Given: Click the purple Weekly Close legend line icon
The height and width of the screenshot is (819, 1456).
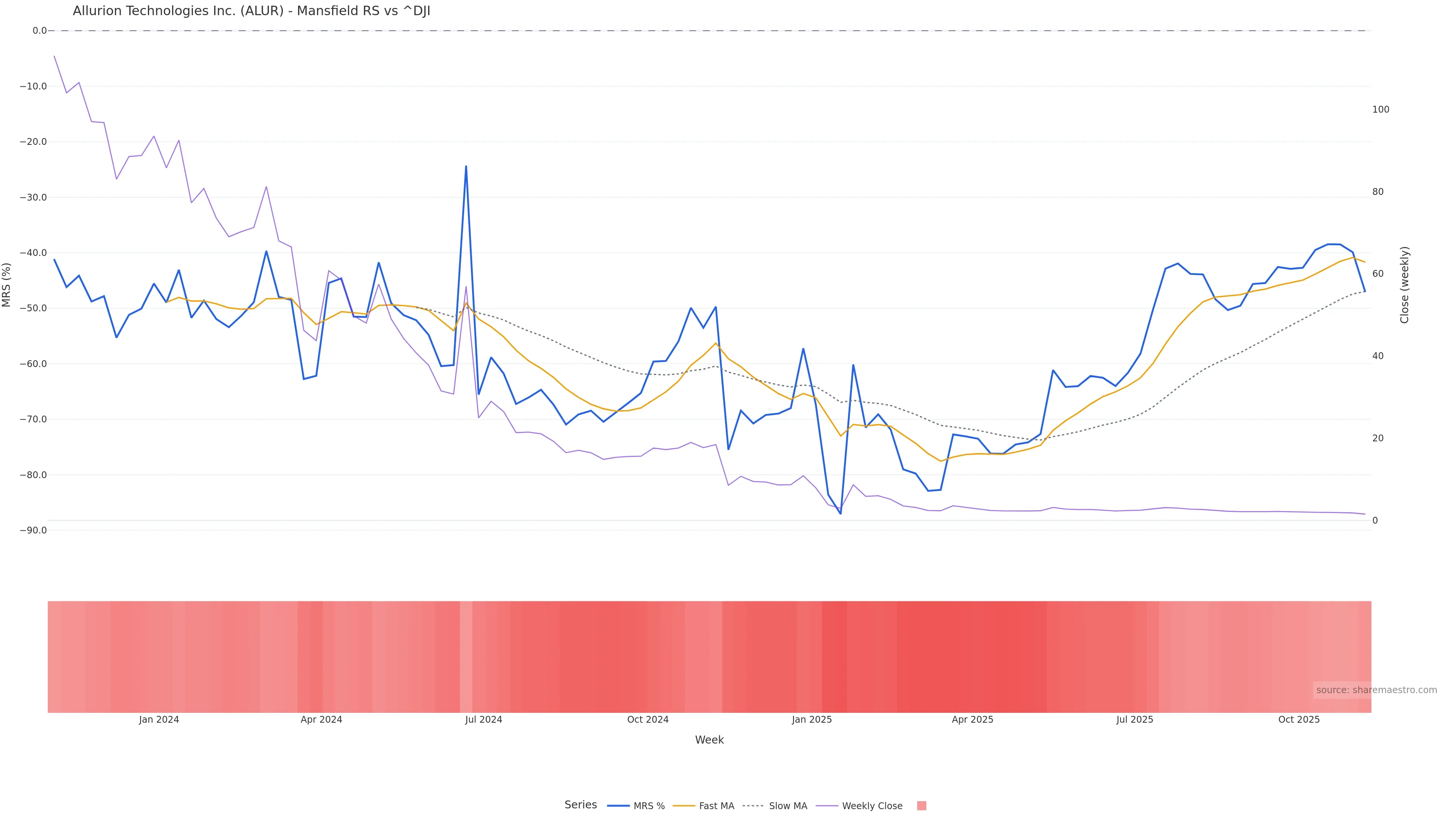Looking at the screenshot, I should pyautogui.click(x=827, y=806).
